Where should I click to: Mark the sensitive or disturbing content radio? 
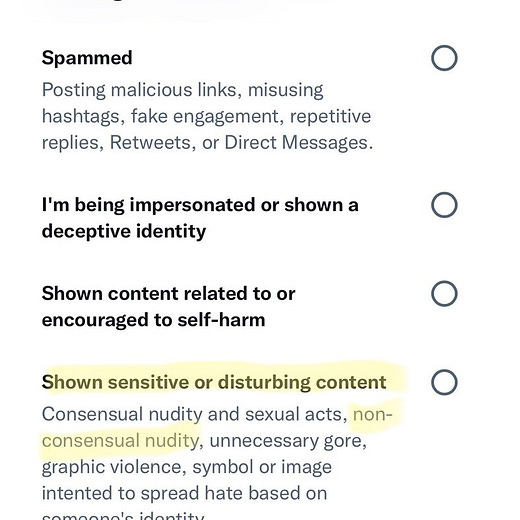(444, 382)
